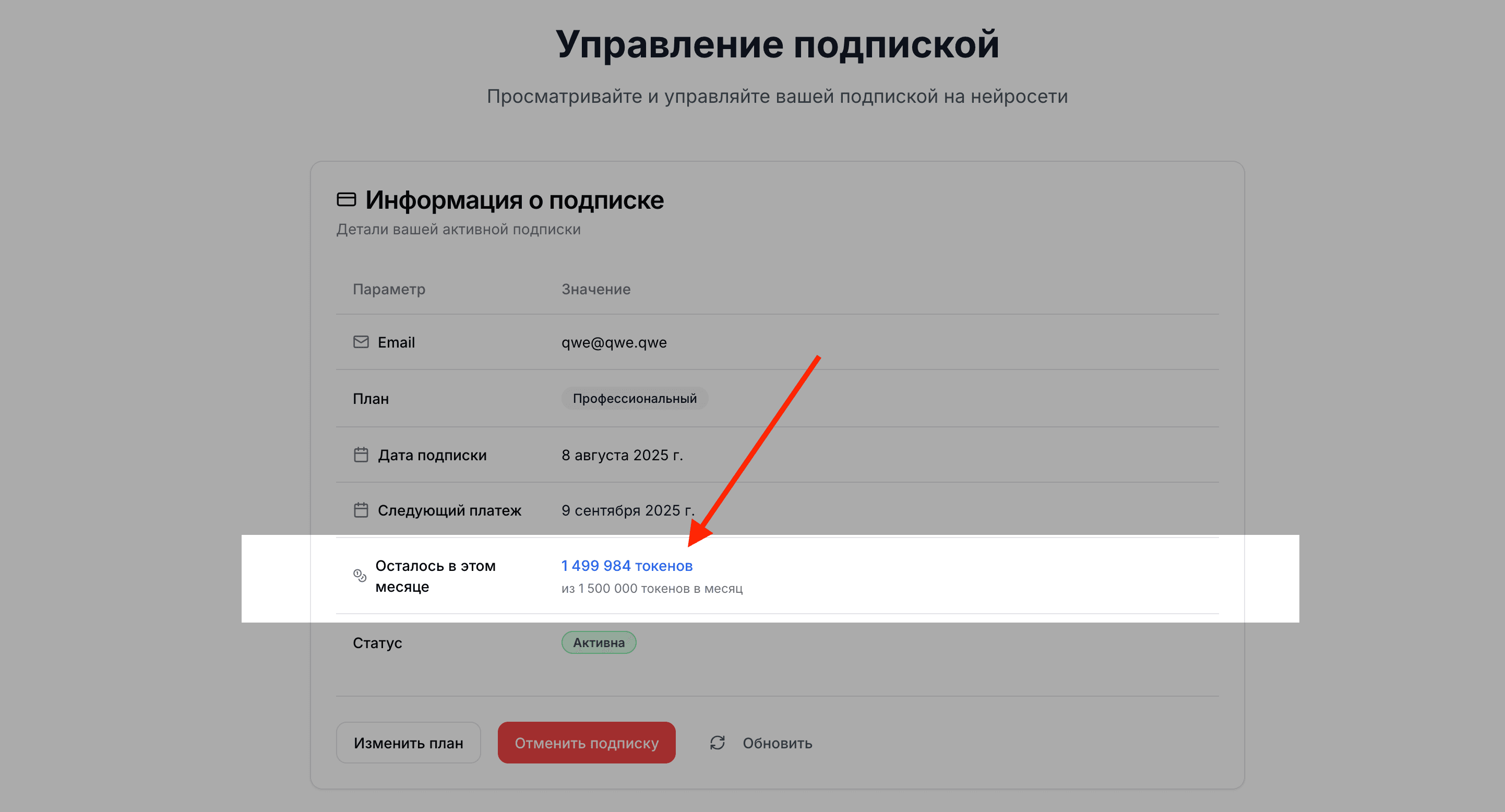Click the coins icon near Осталось в этом месяце
Image resolution: width=1505 pixels, height=812 pixels.
tap(360, 576)
